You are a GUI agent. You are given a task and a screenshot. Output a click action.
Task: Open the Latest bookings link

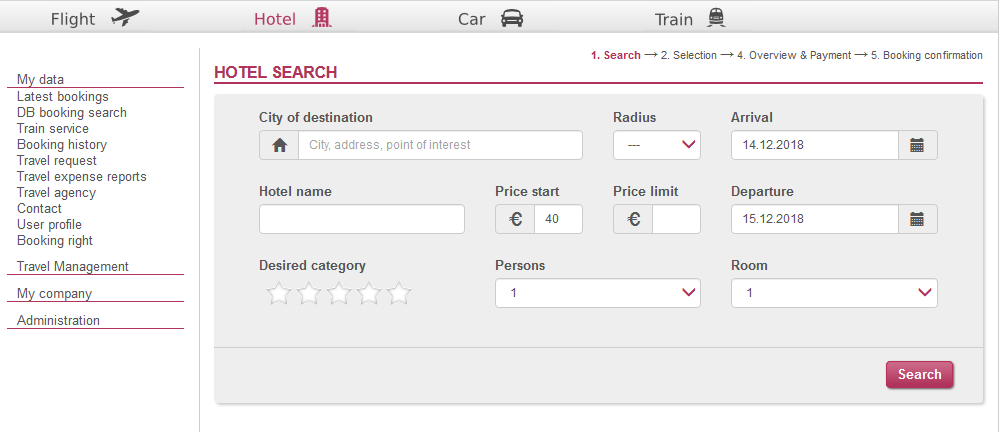62,97
